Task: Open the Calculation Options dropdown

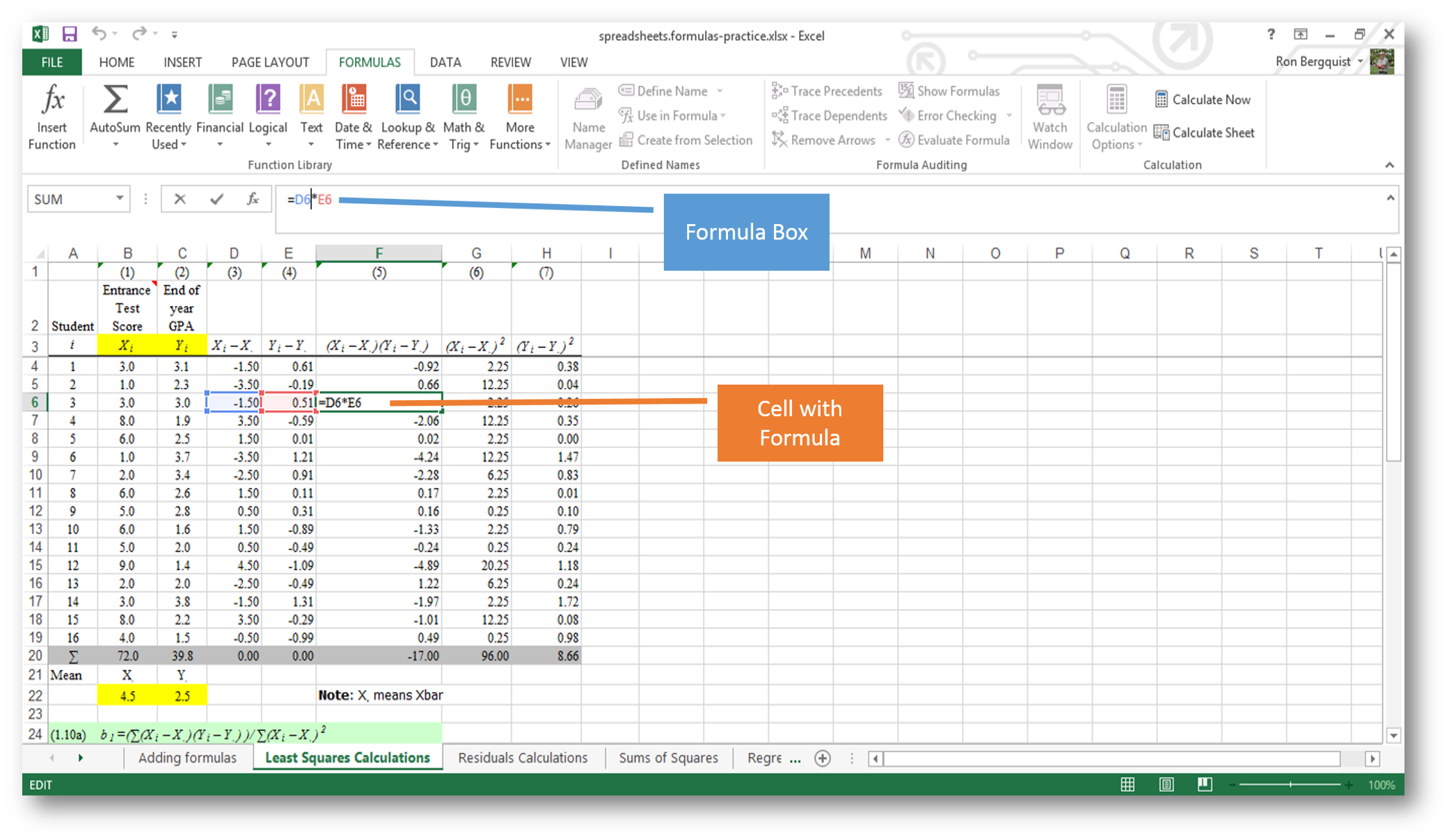Action: click(1113, 120)
